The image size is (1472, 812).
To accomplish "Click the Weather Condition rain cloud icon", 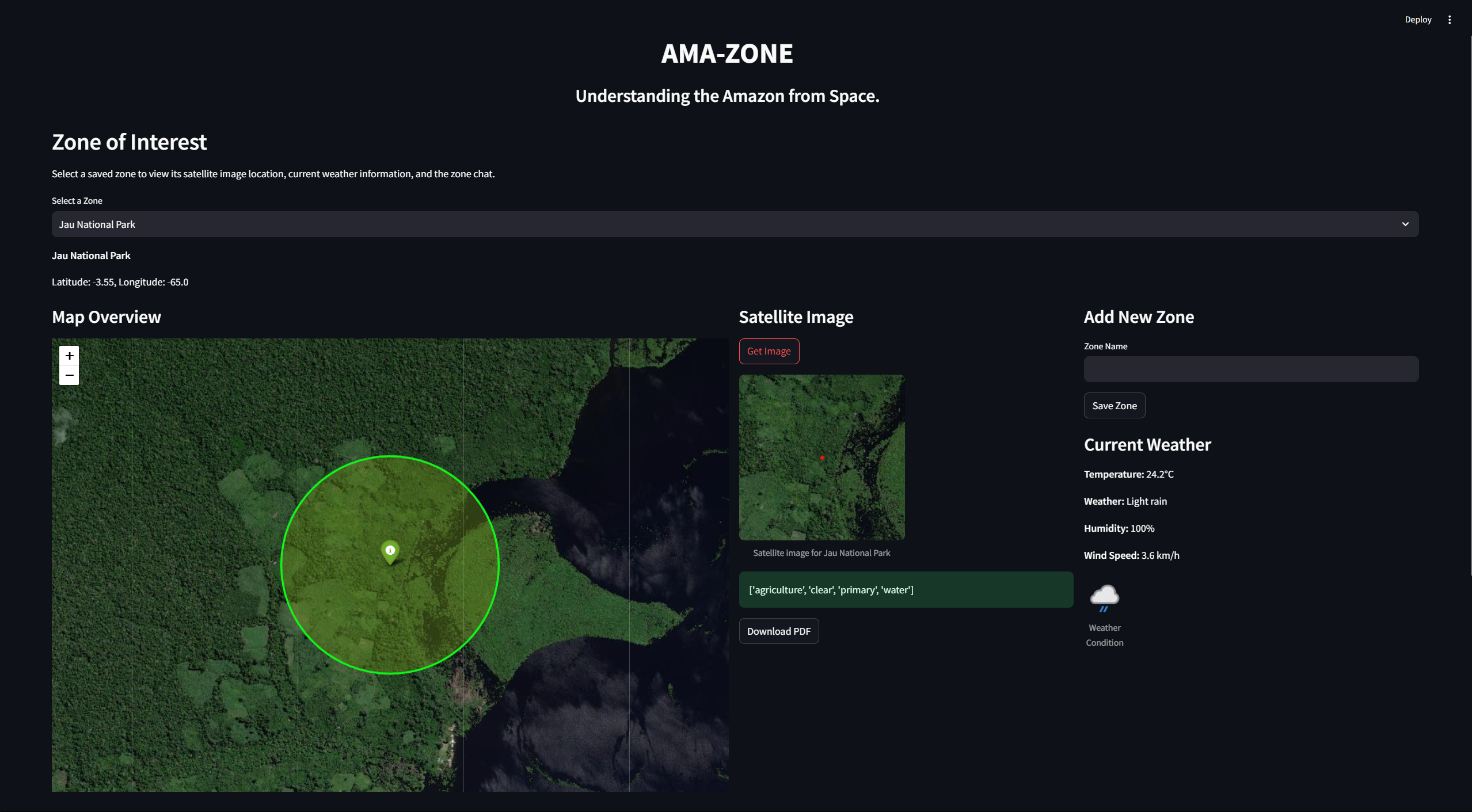I will pos(1104,596).
